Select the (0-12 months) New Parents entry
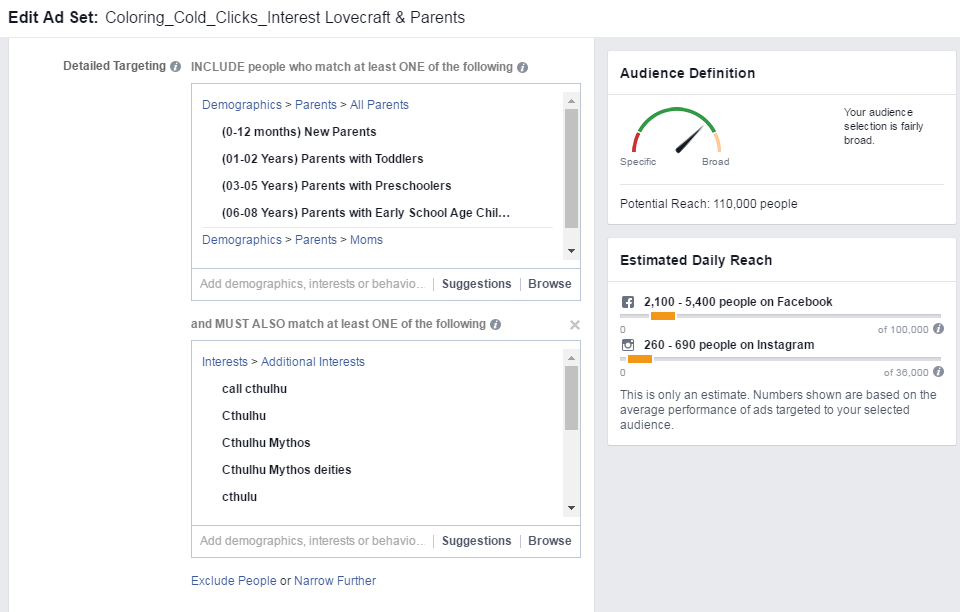The width and height of the screenshot is (960, 612). click(x=299, y=132)
